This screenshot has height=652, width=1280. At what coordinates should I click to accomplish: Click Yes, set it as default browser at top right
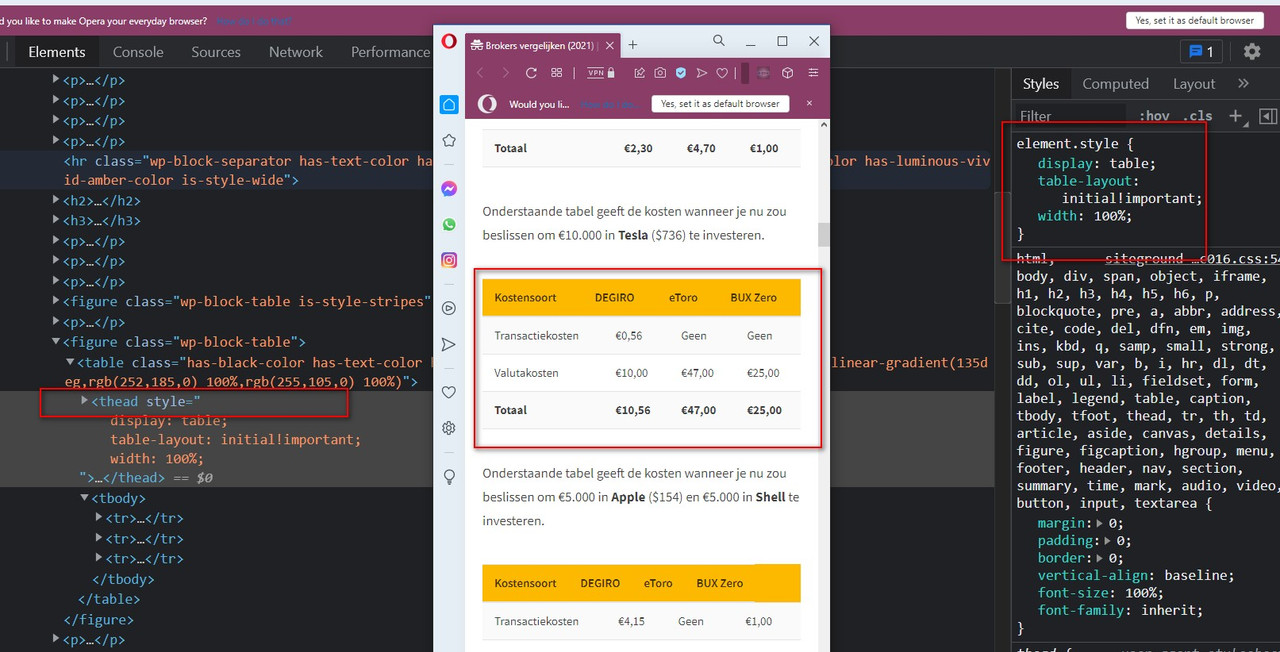pos(1194,20)
